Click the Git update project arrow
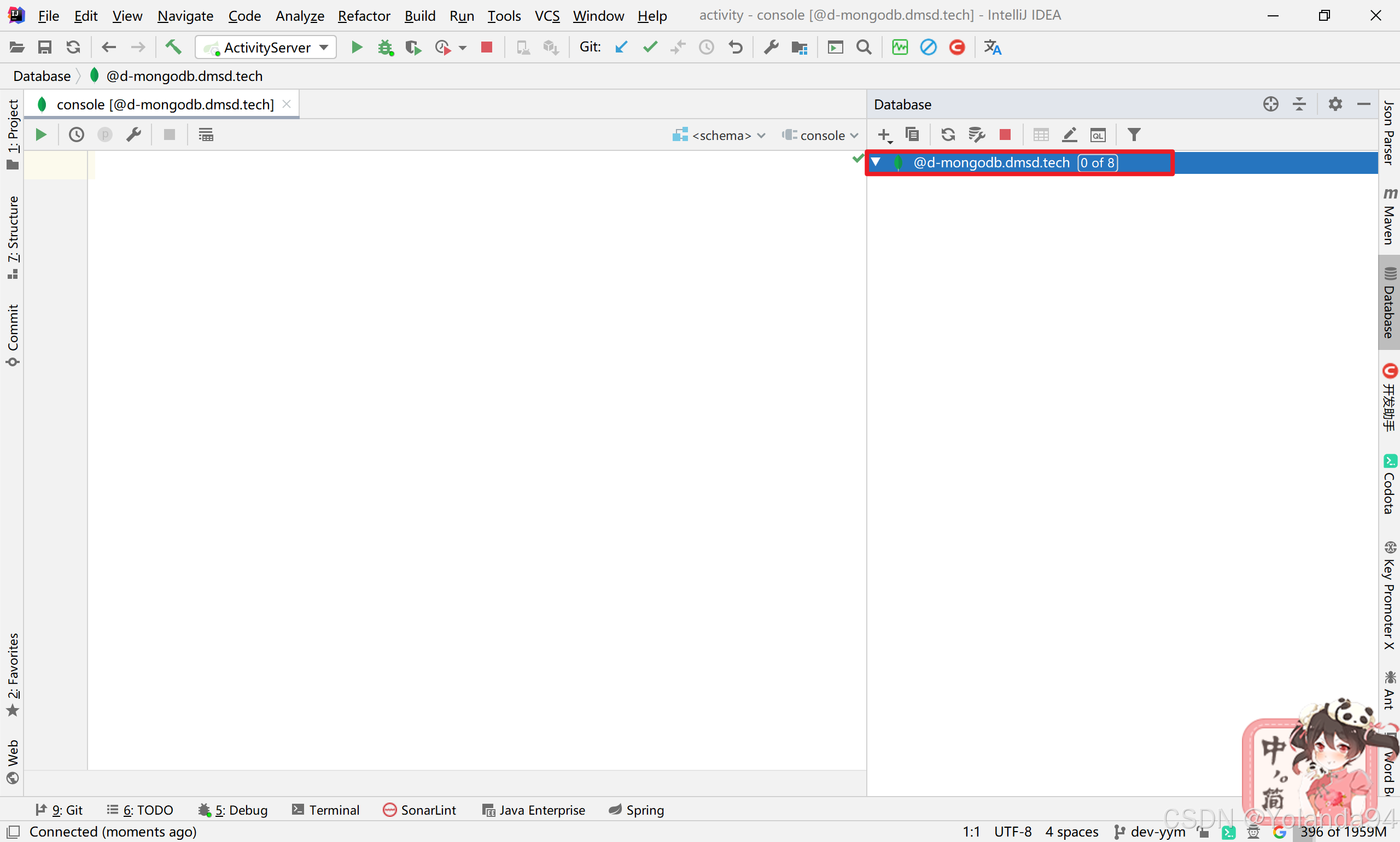Image resolution: width=1400 pixels, height=842 pixels. tap(621, 47)
